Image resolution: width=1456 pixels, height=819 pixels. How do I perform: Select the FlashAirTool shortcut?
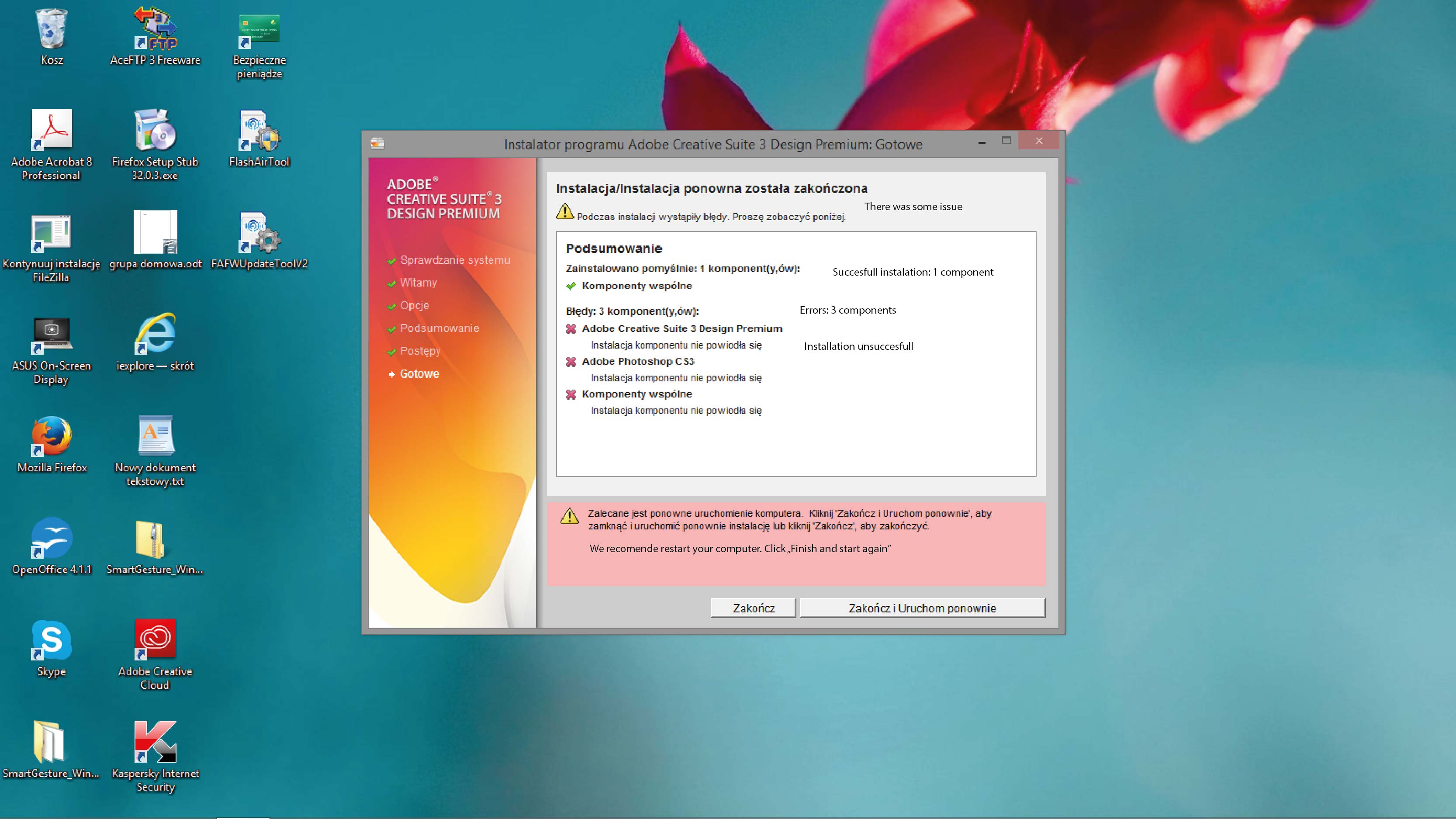(259, 131)
